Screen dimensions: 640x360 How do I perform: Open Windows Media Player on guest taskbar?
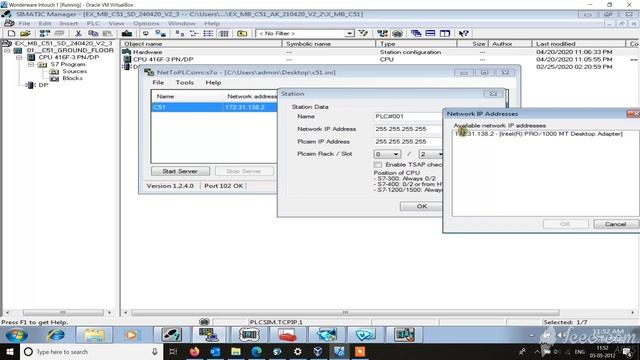[131, 336]
